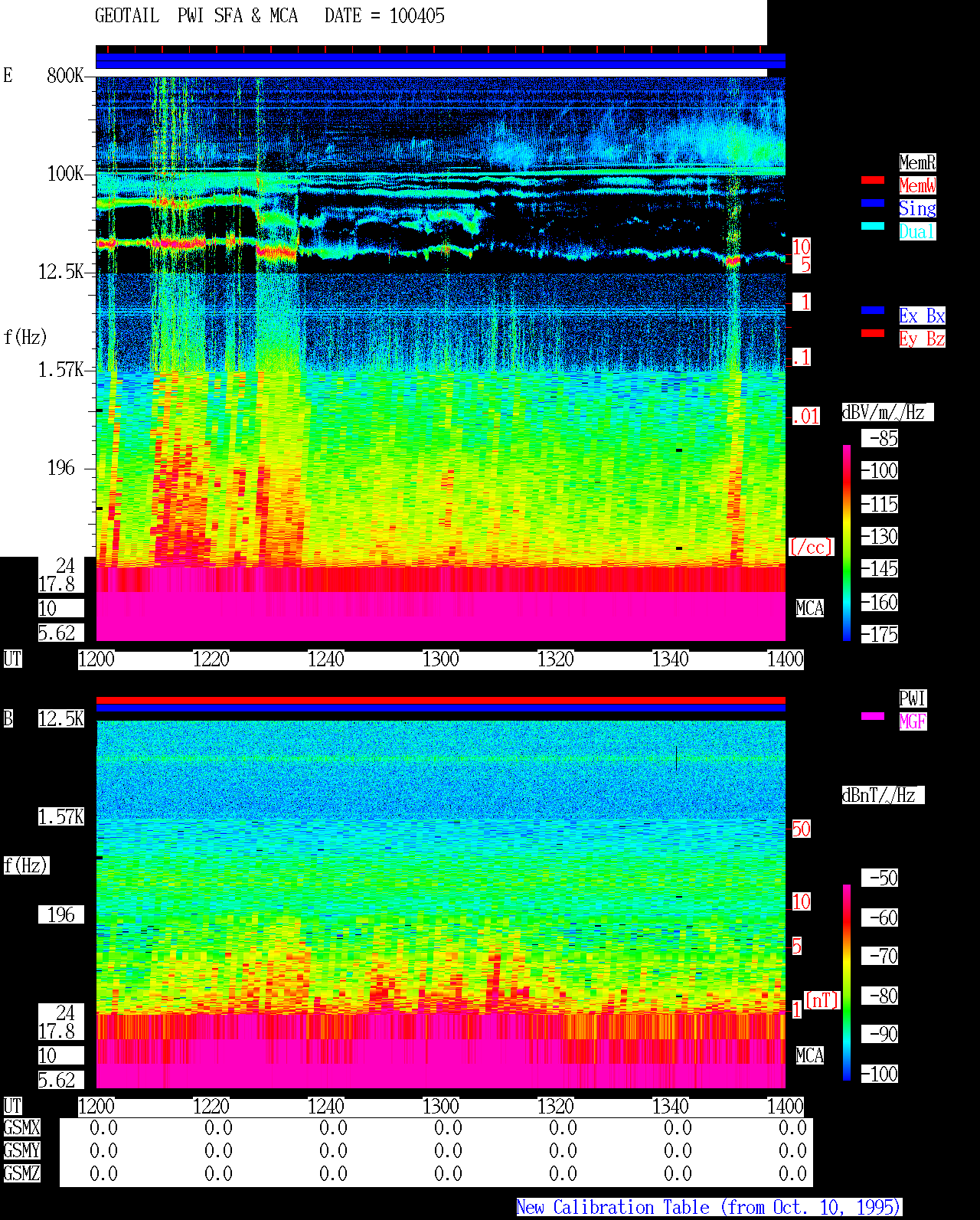
Task: Click the MCA label right of the B panel
Action: coord(809,1055)
